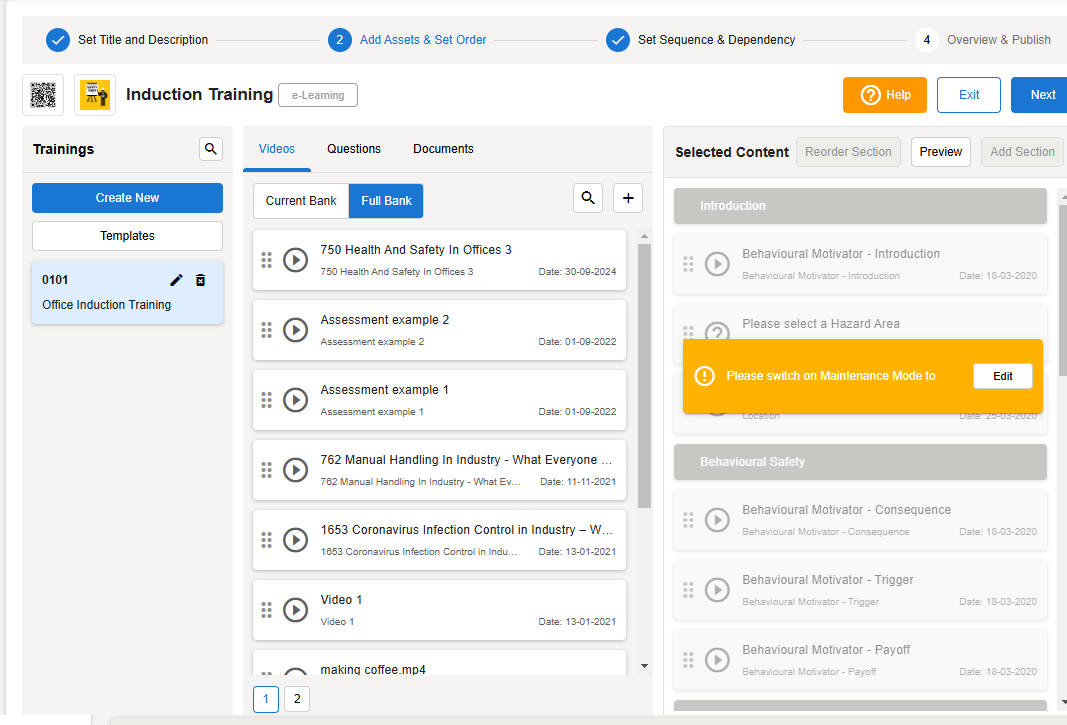Add new video with plus icon
Viewport: 1067px width, 725px height.
pyautogui.click(x=628, y=198)
